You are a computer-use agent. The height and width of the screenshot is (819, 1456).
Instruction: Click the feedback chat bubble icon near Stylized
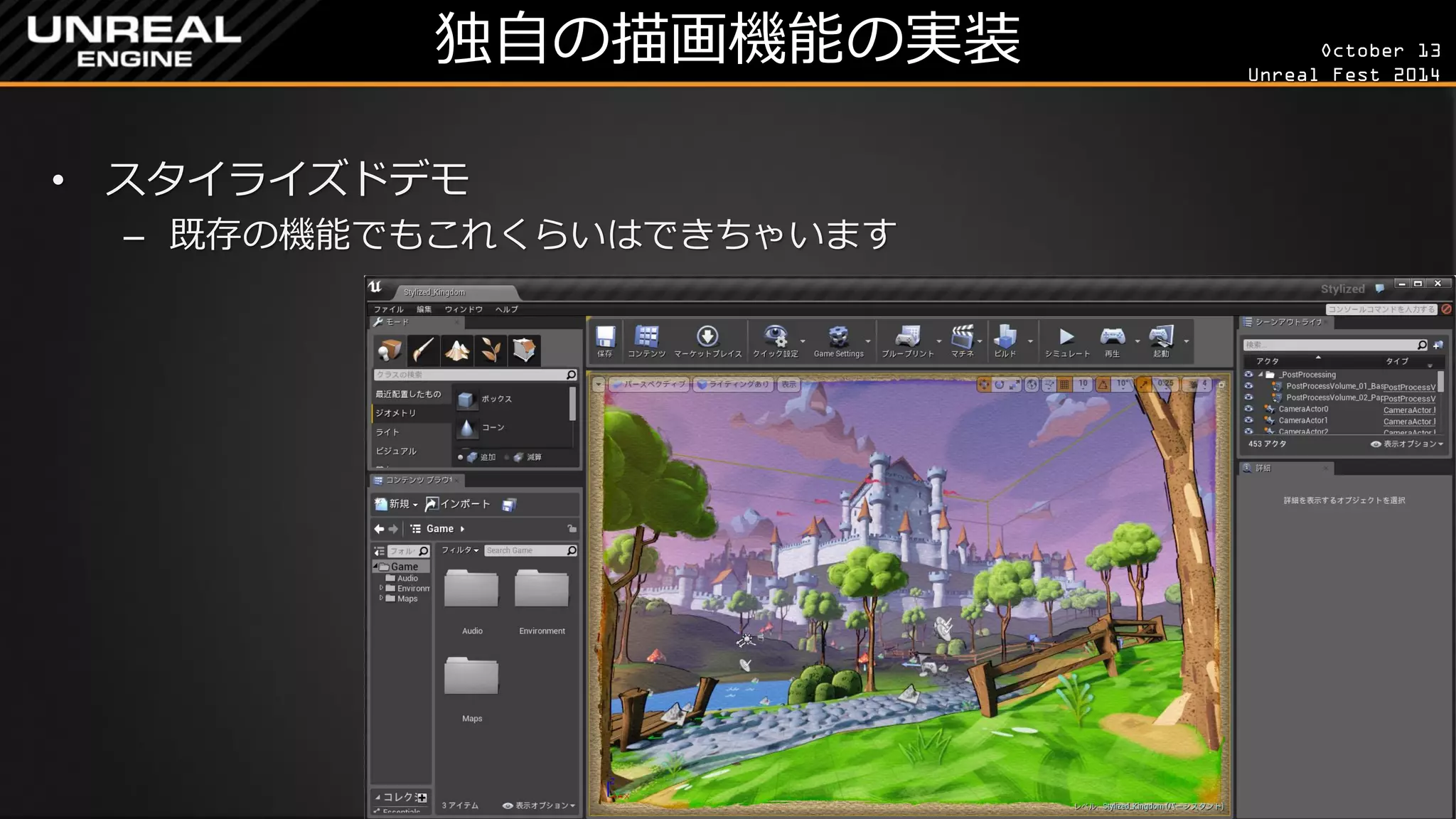point(1380,288)
